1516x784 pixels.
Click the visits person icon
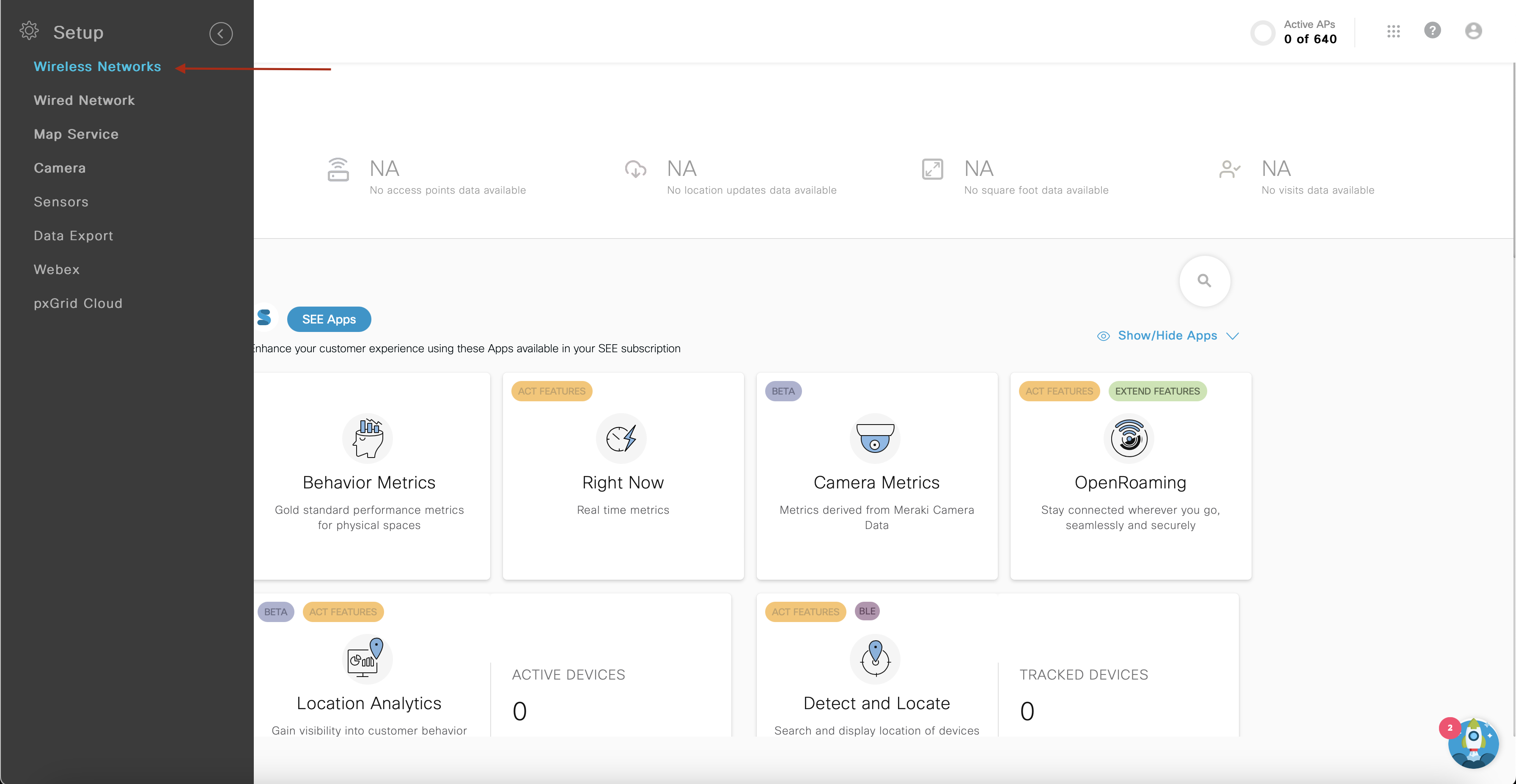pyautogui.click(x=1229, y=170)
